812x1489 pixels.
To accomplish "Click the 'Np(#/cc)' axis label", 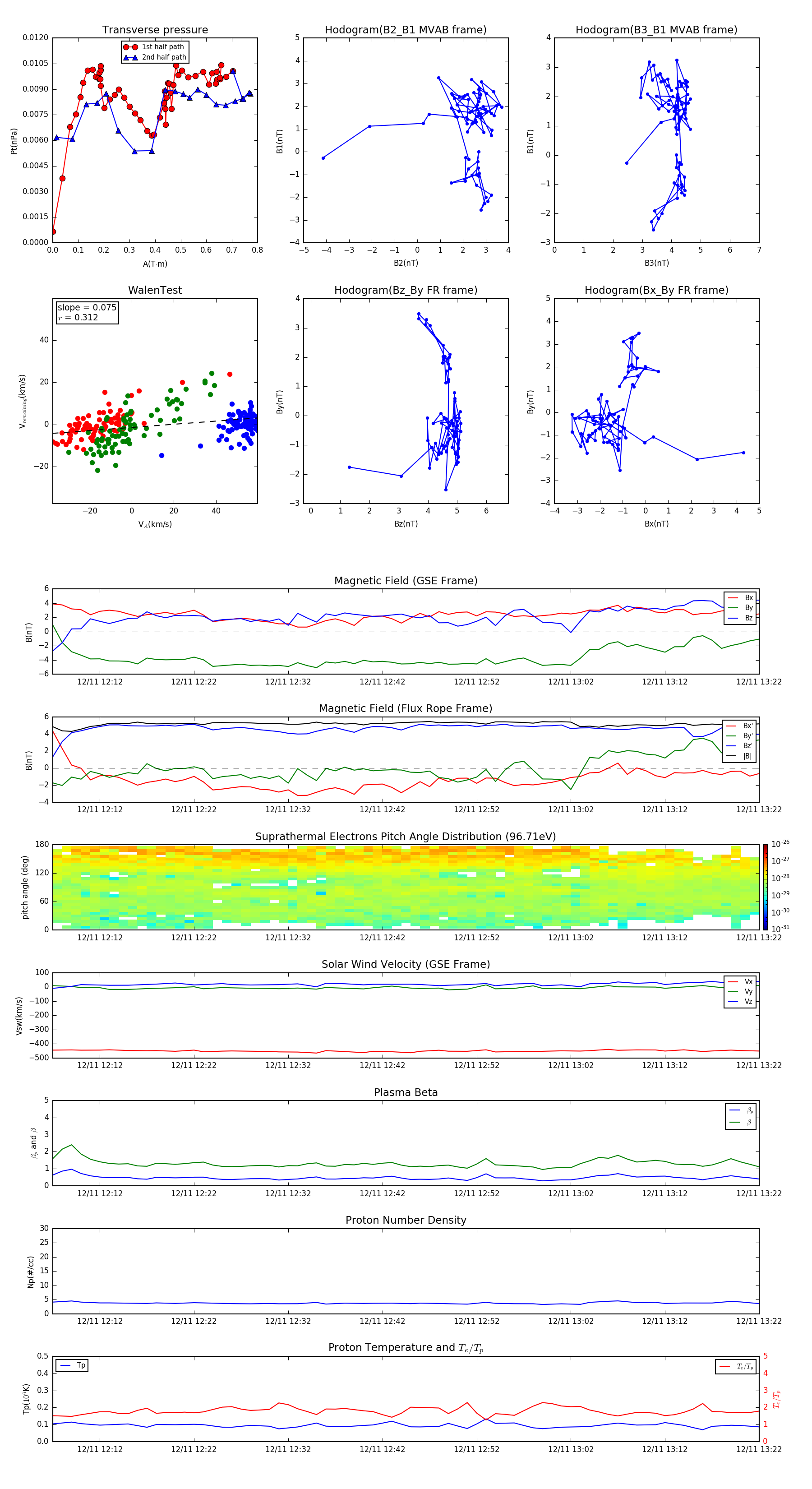I will [31, 1272].
